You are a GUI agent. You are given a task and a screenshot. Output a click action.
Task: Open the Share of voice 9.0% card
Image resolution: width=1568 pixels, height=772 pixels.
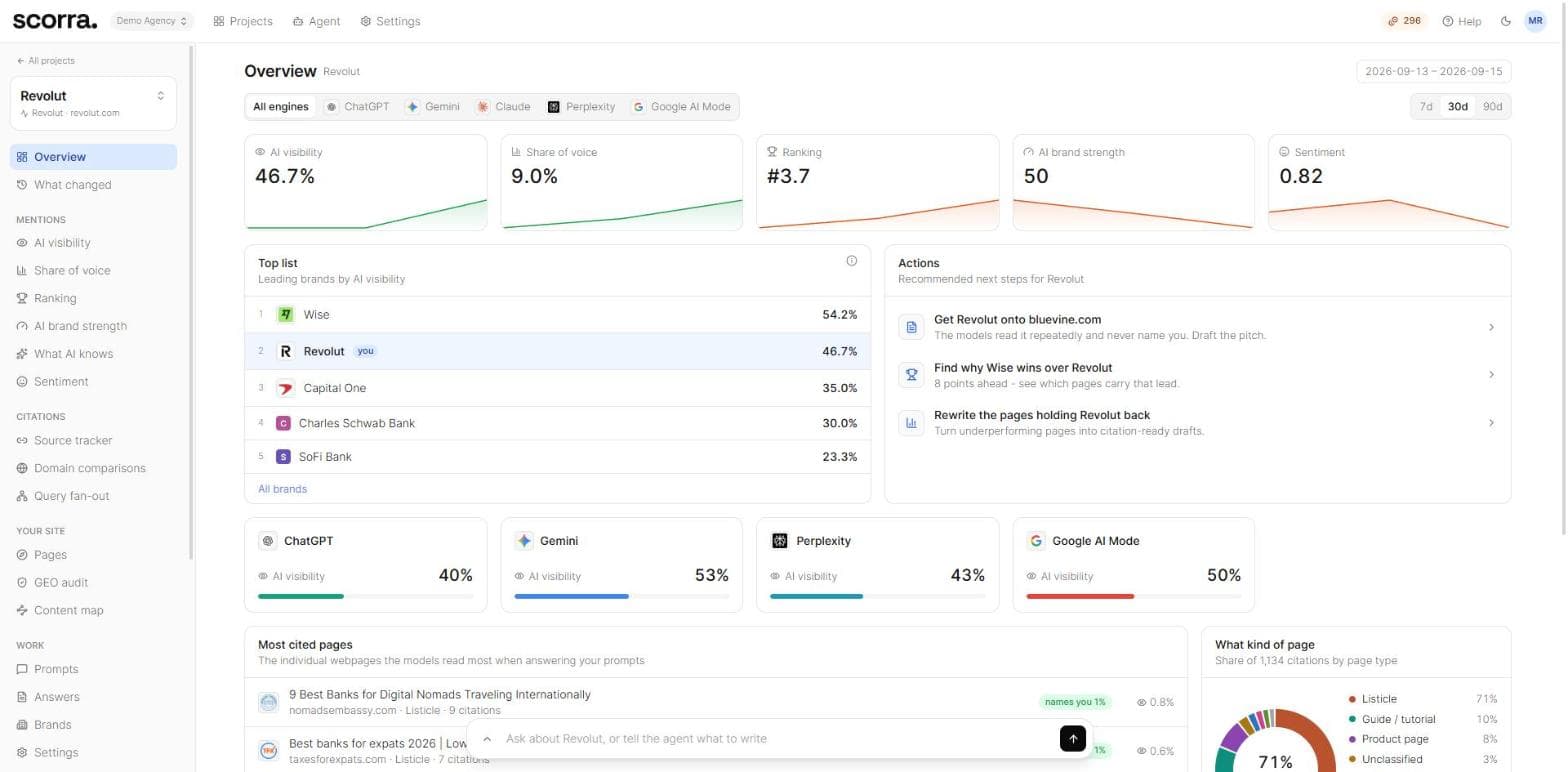[x=622, y=183]
